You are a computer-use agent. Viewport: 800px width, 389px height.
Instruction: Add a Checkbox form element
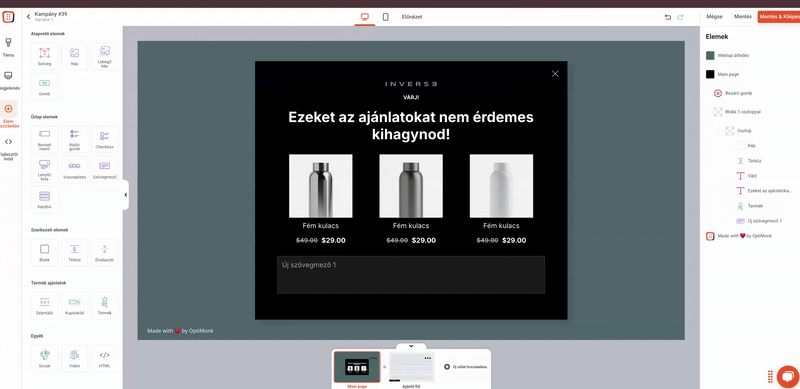click(105, 139)
